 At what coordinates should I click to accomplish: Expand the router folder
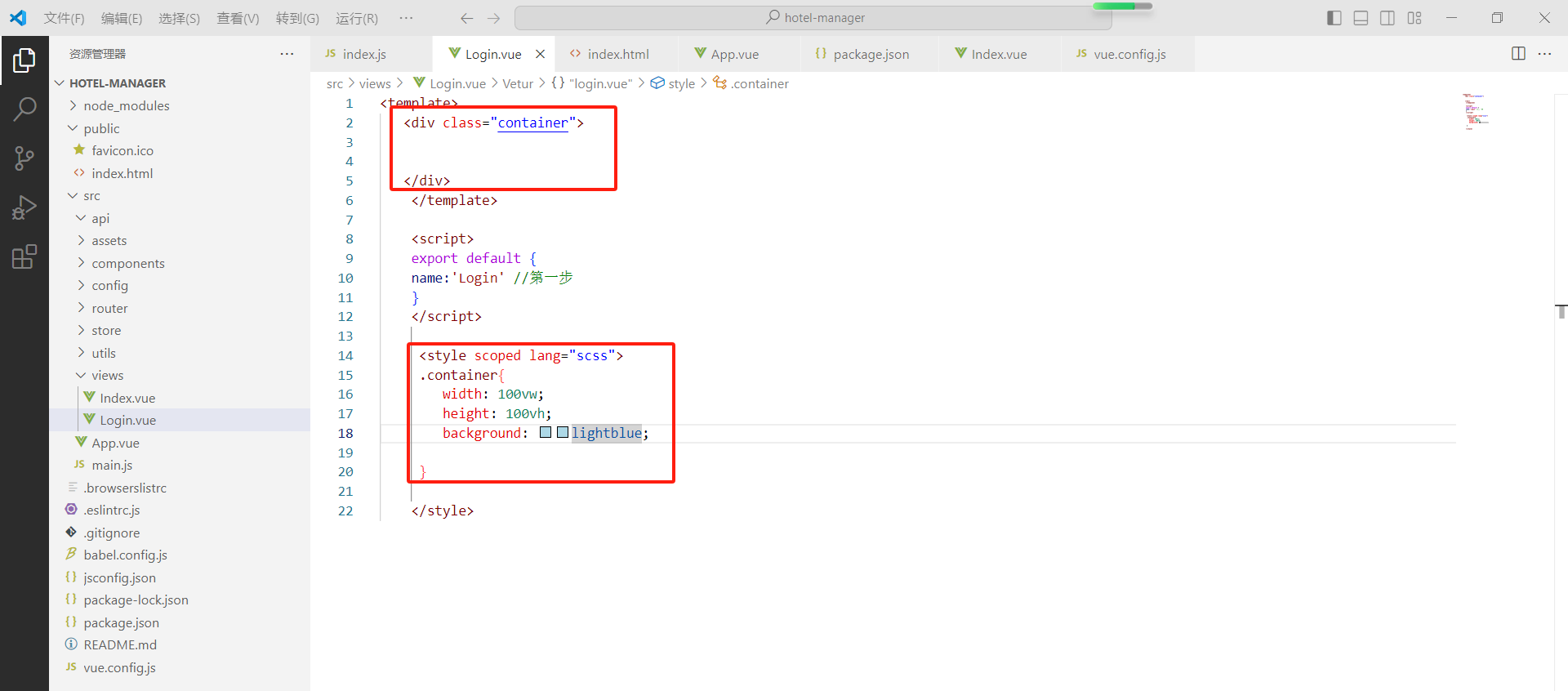(180, 308)
